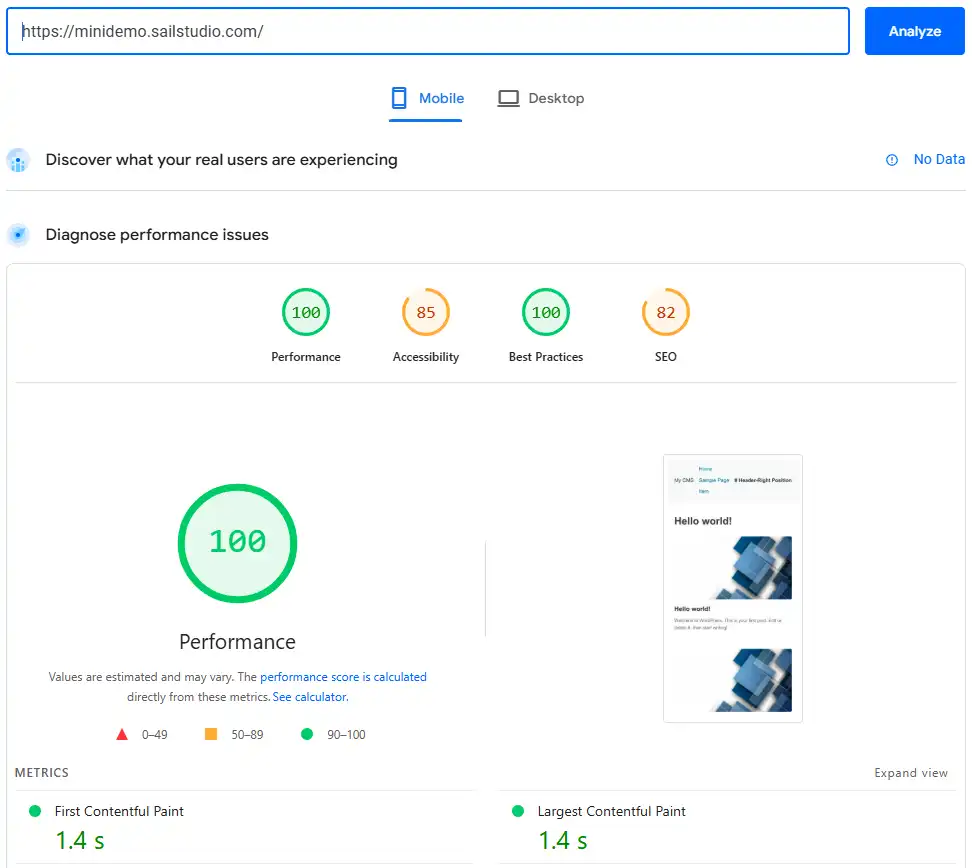The width and height of the screenshot is (972, 868).
Task: Click the mobile phone icon
Action: (x=399, y=98)
